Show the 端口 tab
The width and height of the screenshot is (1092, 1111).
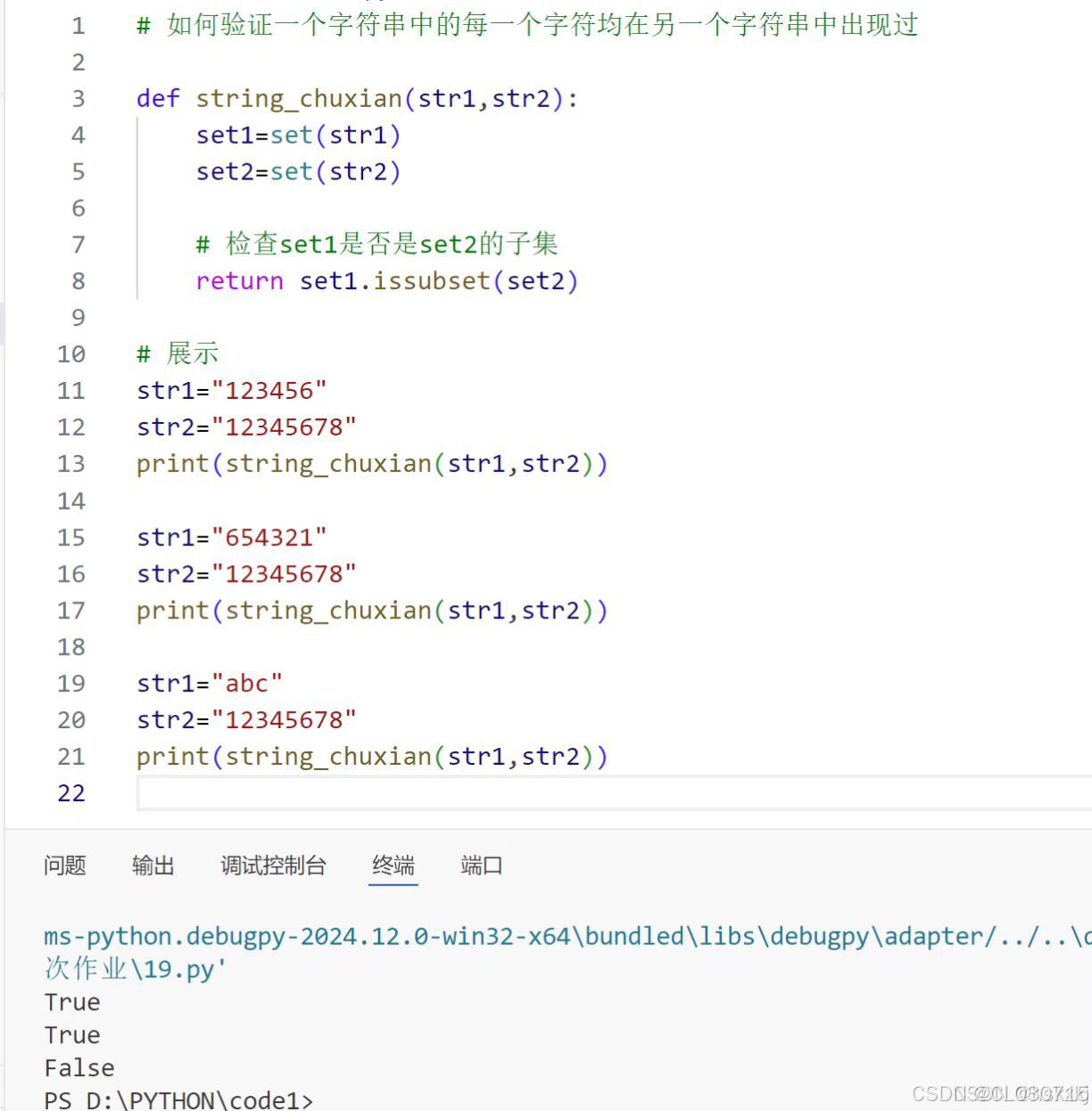482,865
